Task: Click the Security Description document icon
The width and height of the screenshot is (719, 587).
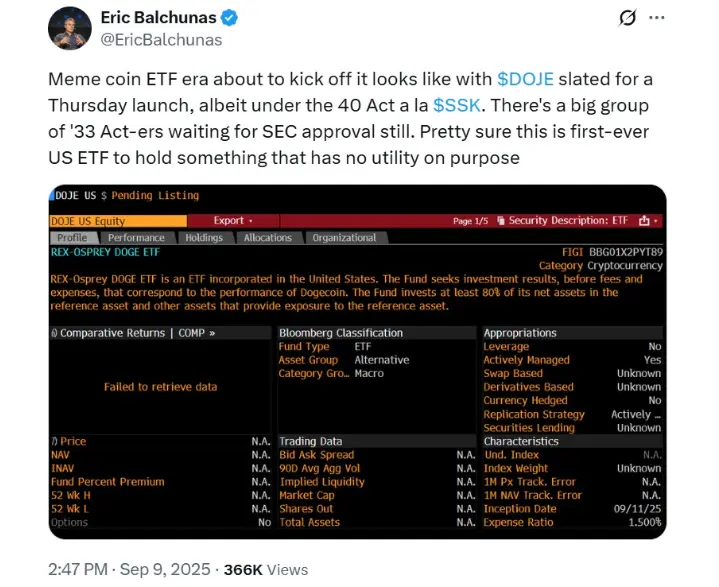Action: [501, 221]
